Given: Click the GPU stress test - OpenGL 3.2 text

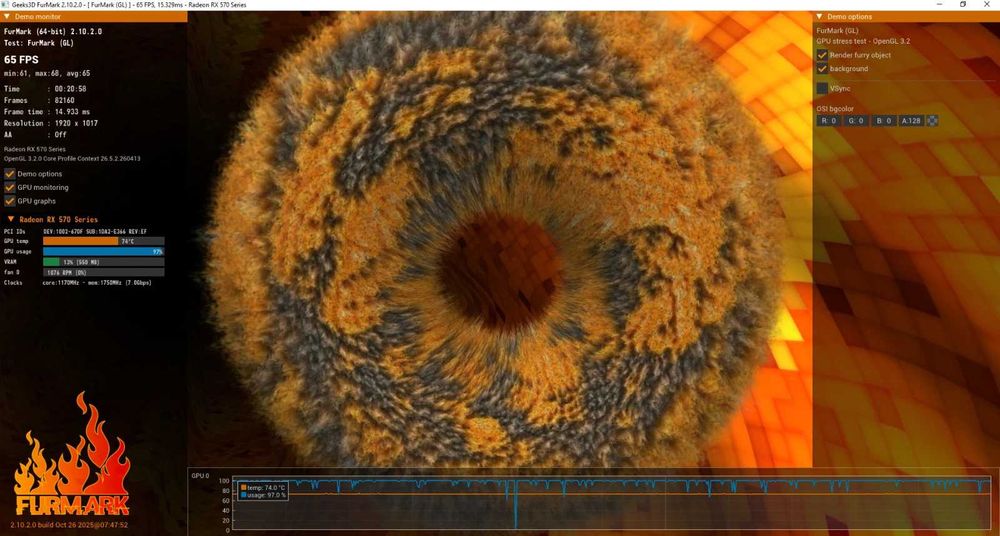Looking at the screenshot, I should pos(864,41).
